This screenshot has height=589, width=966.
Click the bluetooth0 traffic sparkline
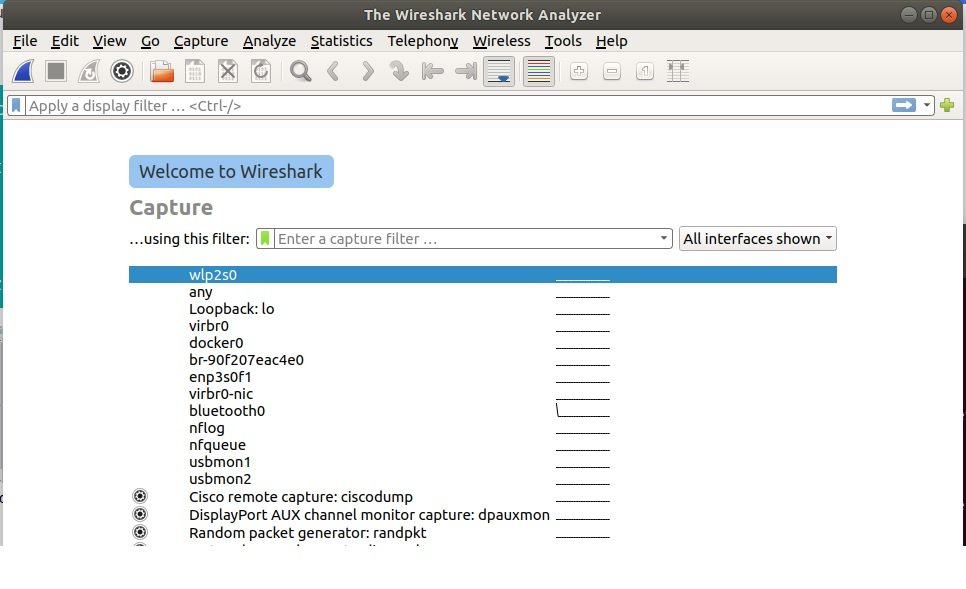pyautogui.click(x=582, y=411)
